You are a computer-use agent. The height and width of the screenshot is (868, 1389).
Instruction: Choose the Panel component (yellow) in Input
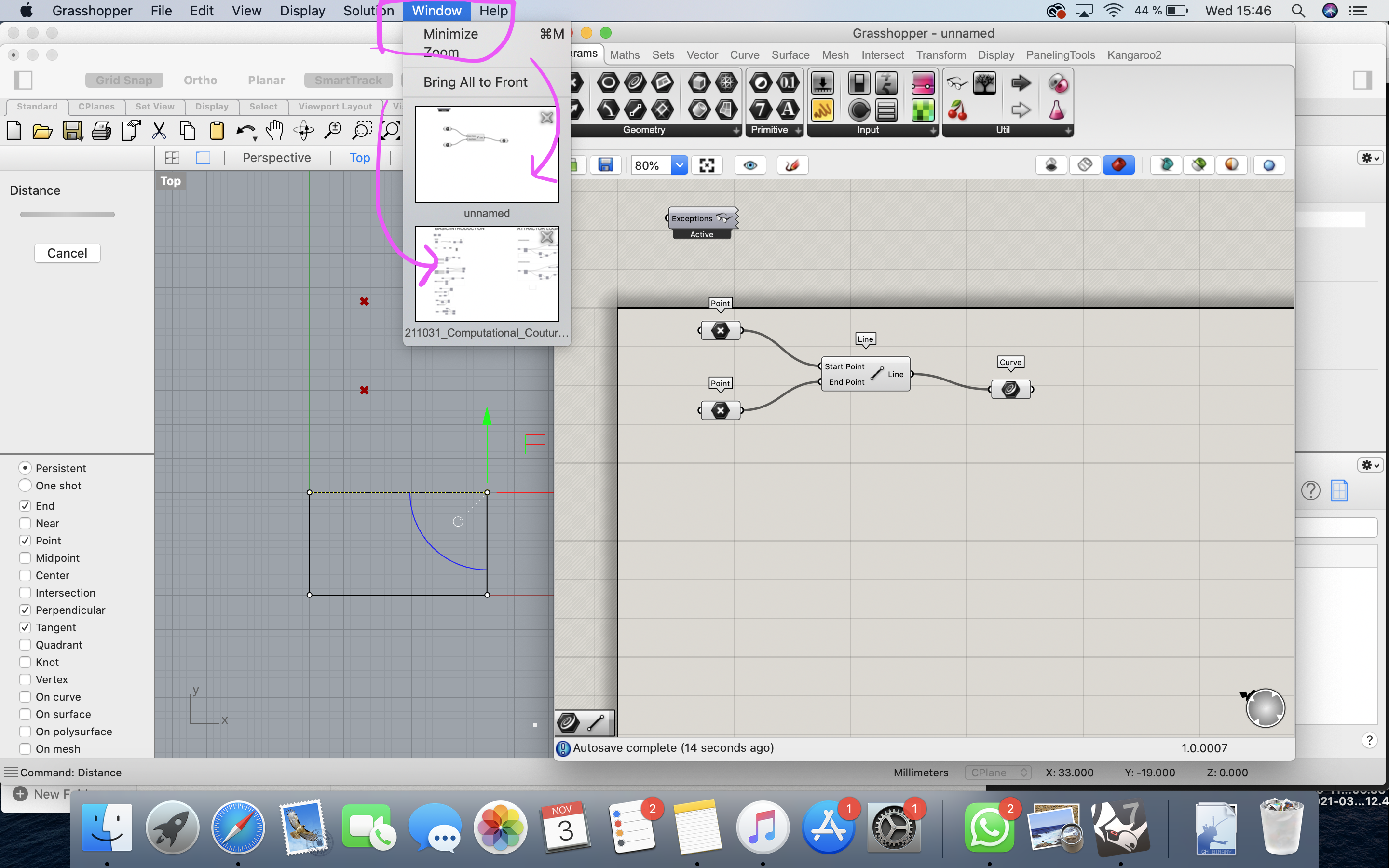click(823, 109)
